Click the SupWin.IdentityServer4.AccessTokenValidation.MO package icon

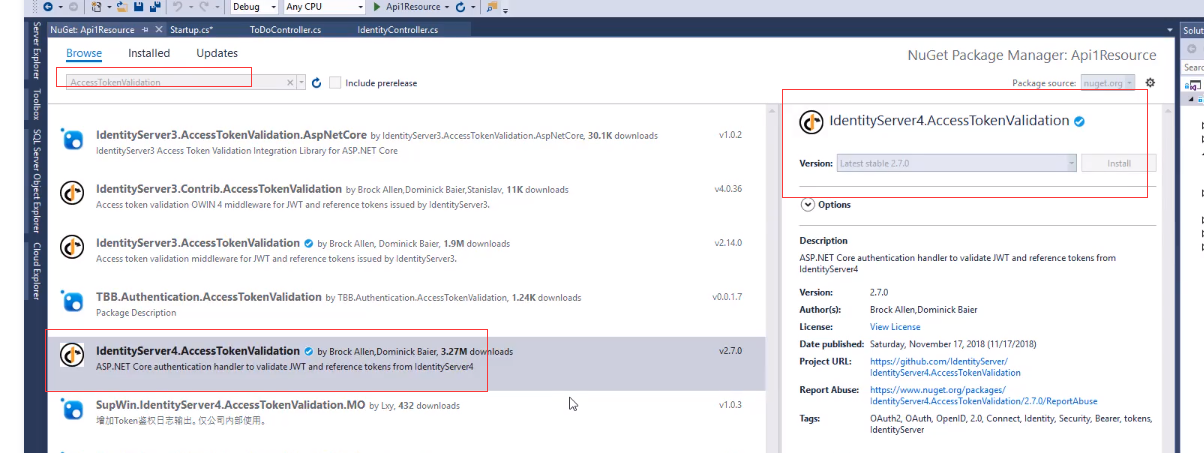point(72,409)
